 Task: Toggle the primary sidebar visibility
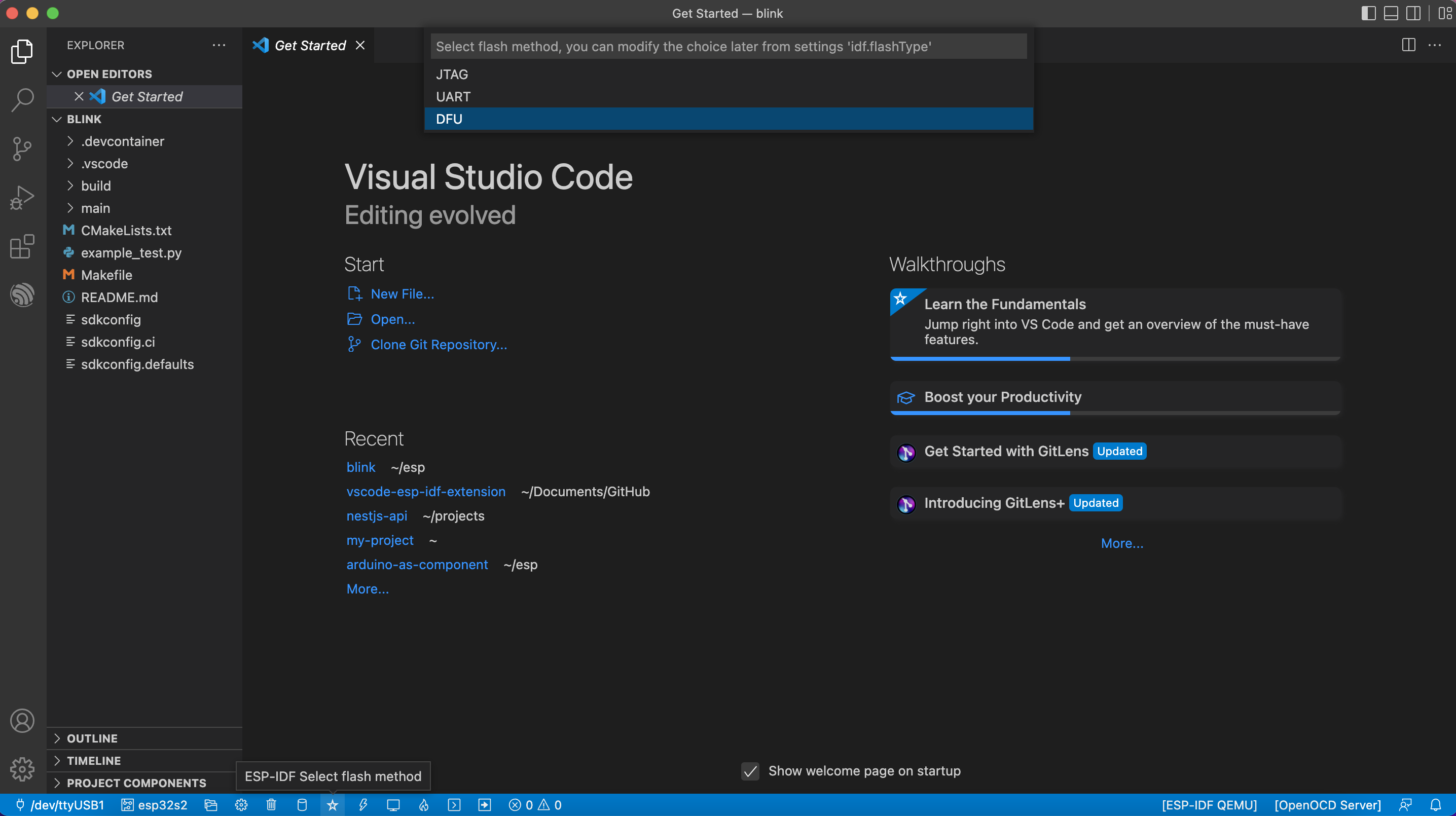pyautogui.click(x=1369, y=13)
